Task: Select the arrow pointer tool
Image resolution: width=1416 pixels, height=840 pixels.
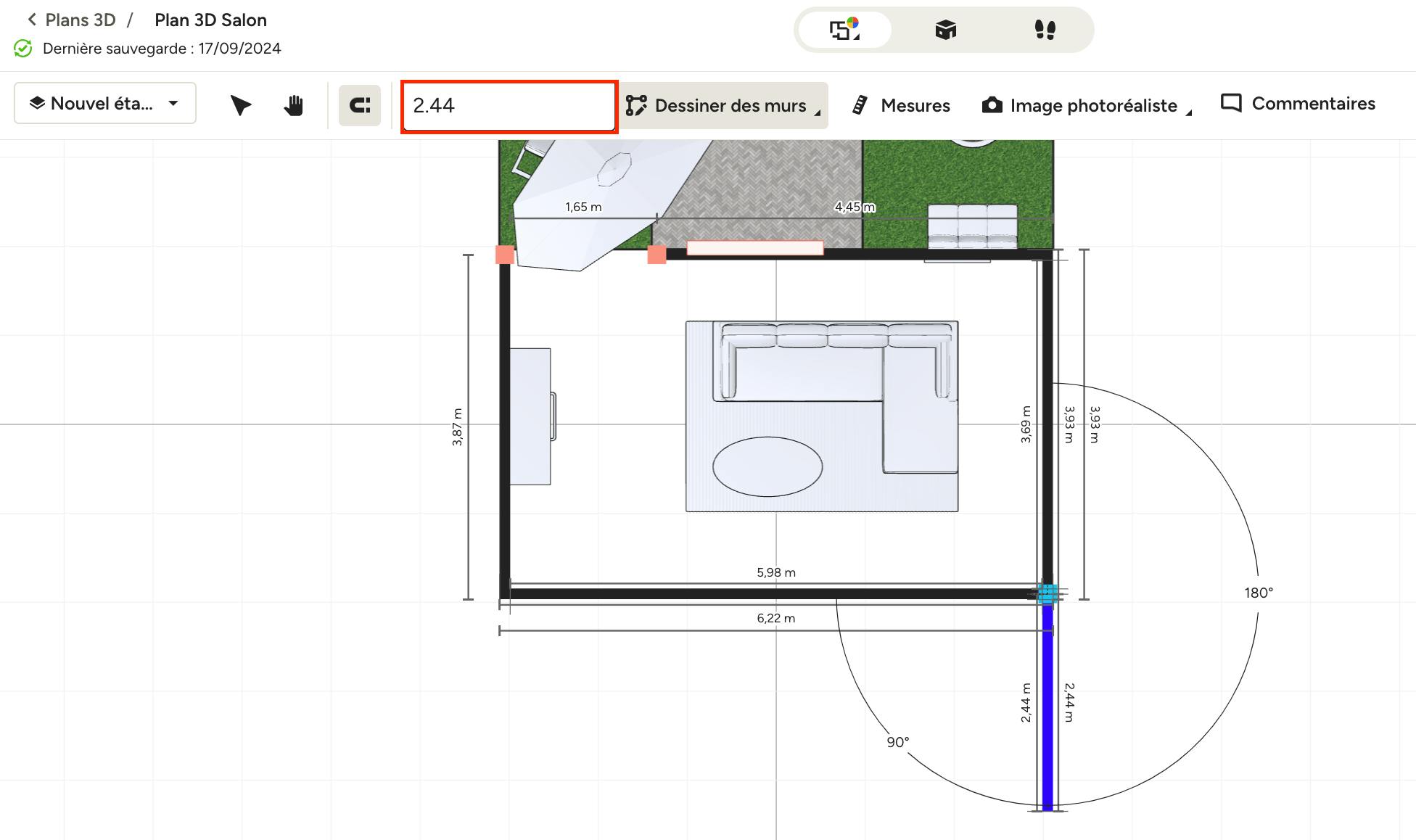Action: pos(240,105)
